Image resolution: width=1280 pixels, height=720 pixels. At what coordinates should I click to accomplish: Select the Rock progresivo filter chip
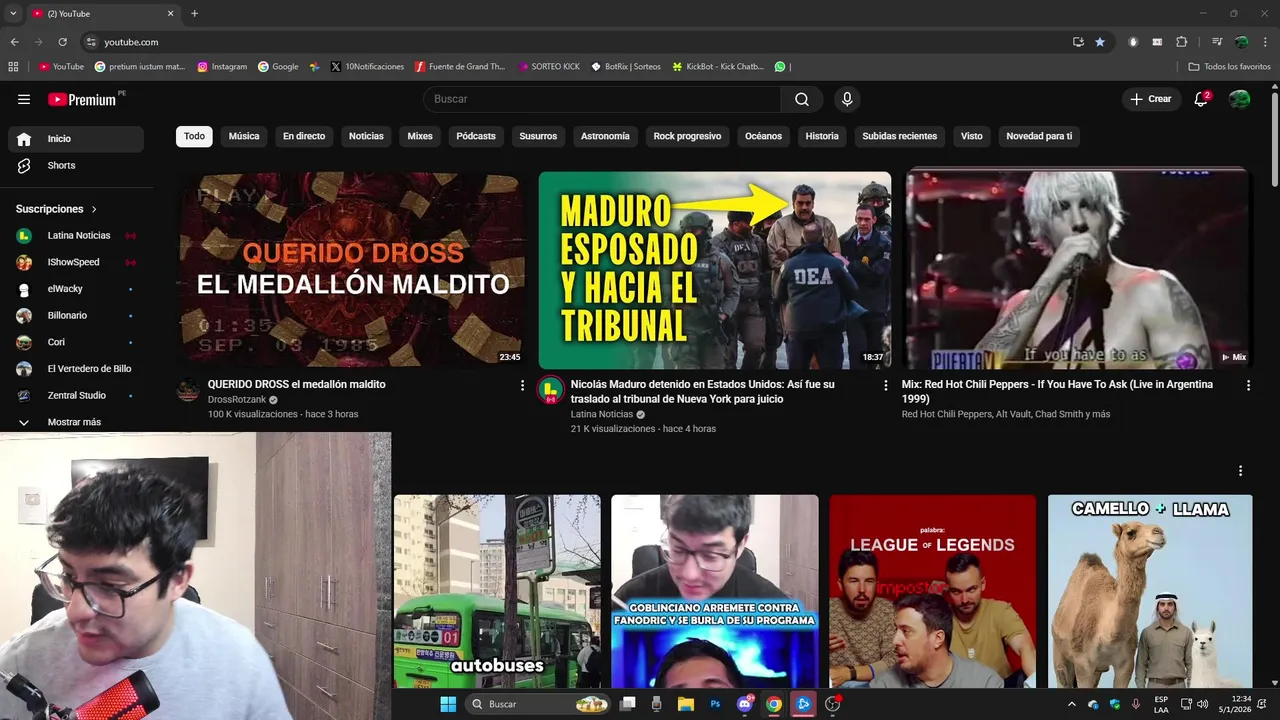pos(687,136)
